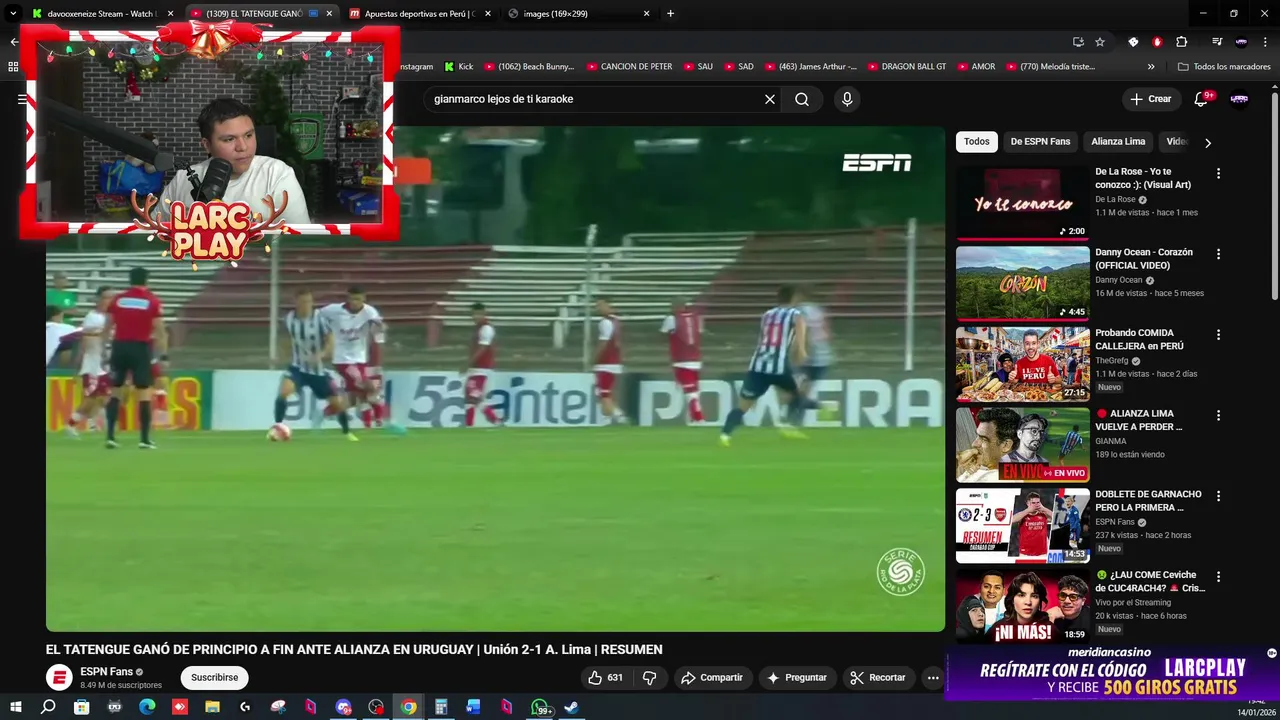Clear the YouTube search box text
This screenshot has height=720, width=1280.
click(770, 99)
